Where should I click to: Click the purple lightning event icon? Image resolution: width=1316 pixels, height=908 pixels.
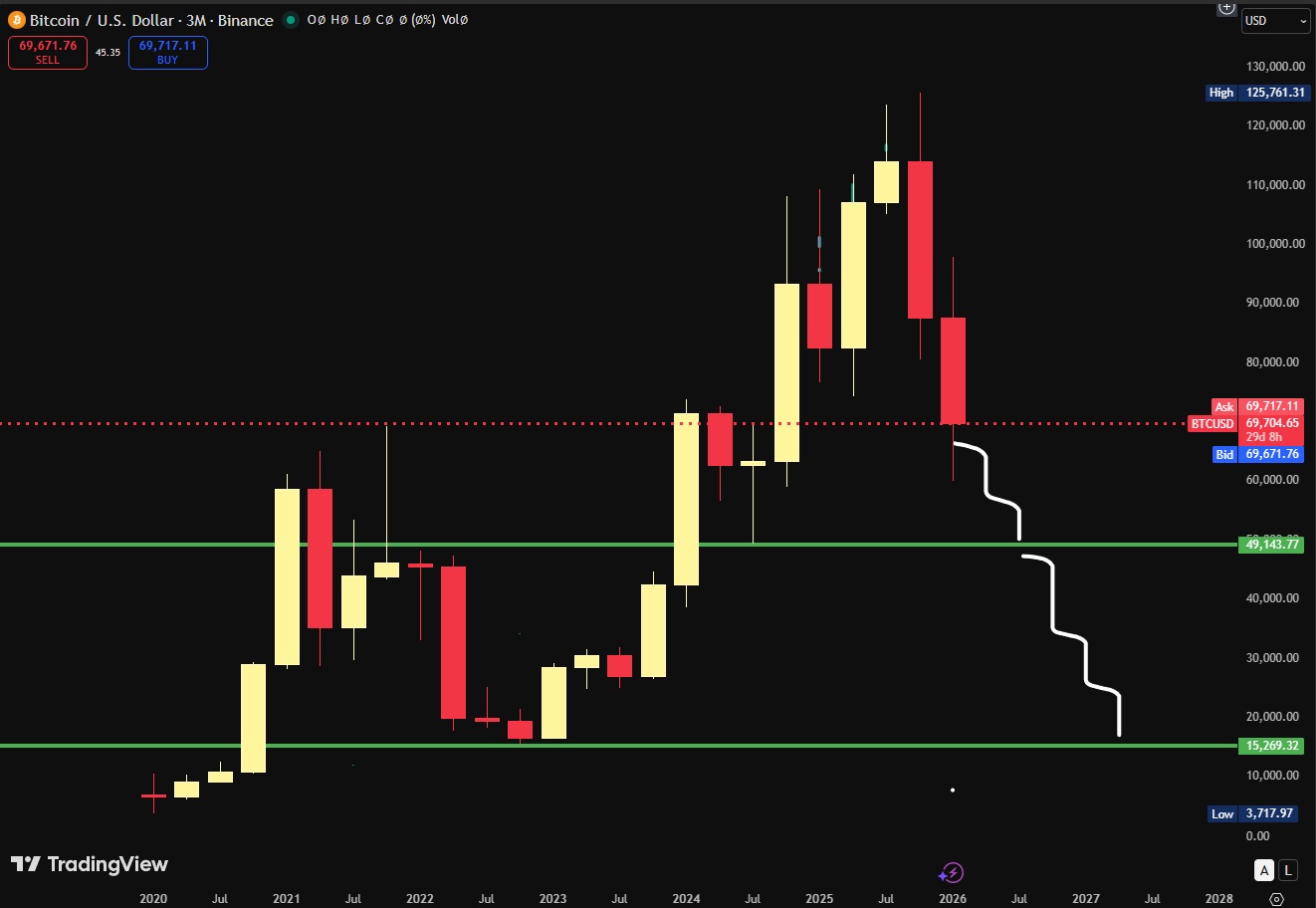coord(951,873)
